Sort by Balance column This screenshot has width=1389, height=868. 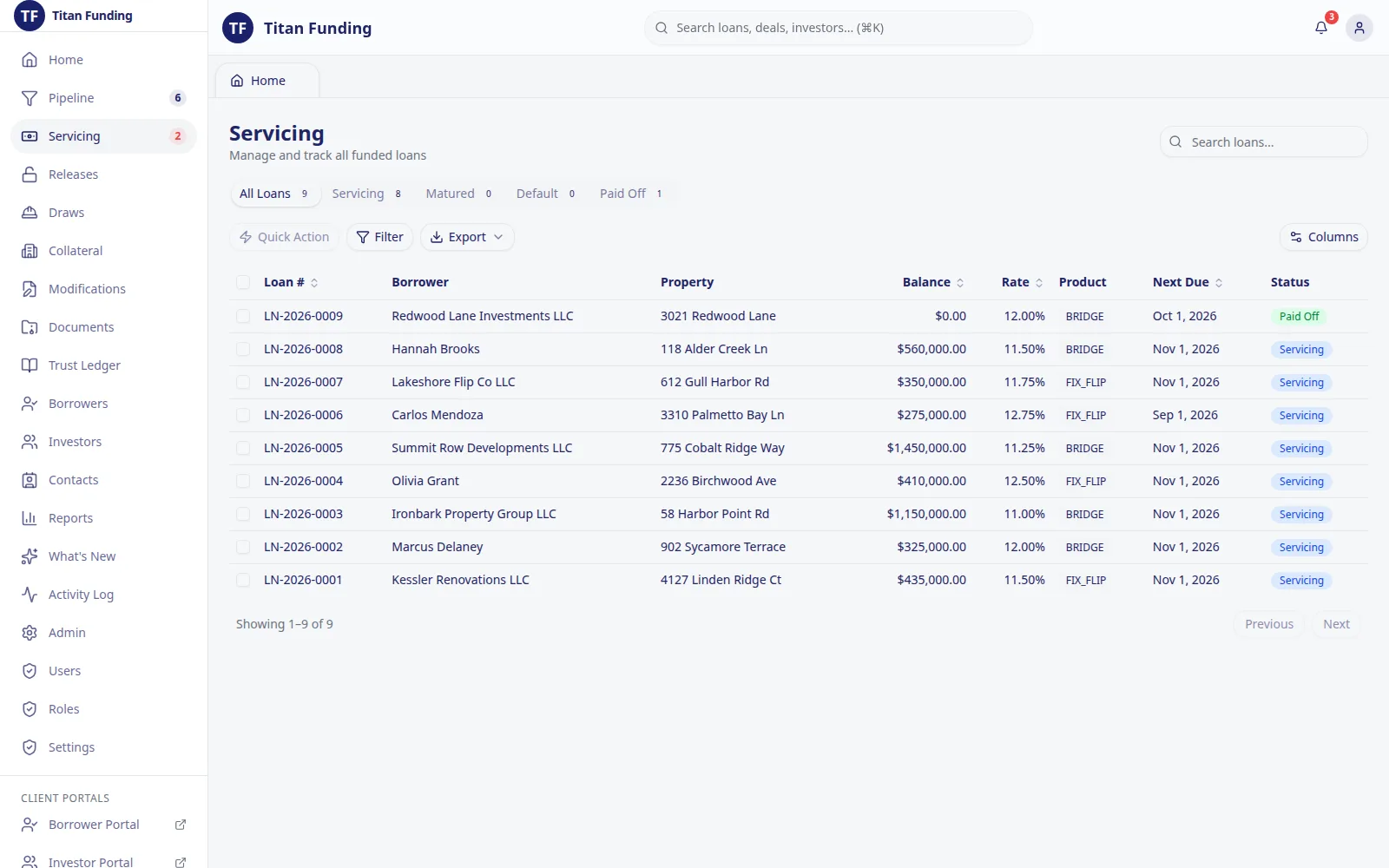(933, 282)
